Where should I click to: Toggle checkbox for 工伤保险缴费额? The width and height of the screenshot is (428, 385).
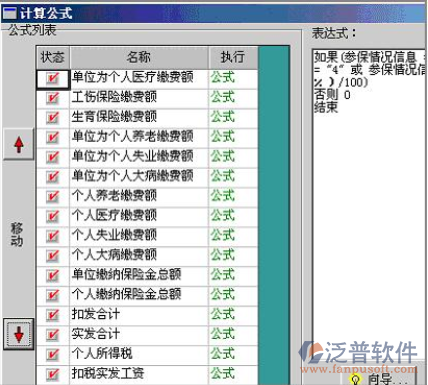[53, 98]
